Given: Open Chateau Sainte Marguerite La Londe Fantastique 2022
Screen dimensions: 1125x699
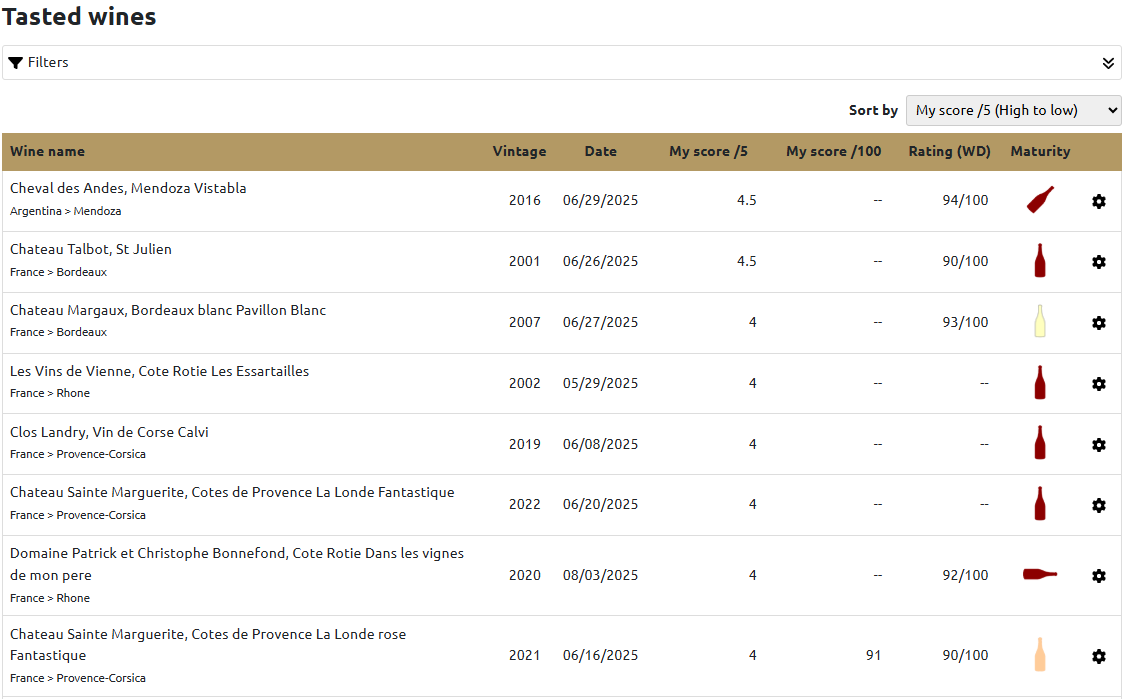Looking at the screenshot, I should click(232, 492).
